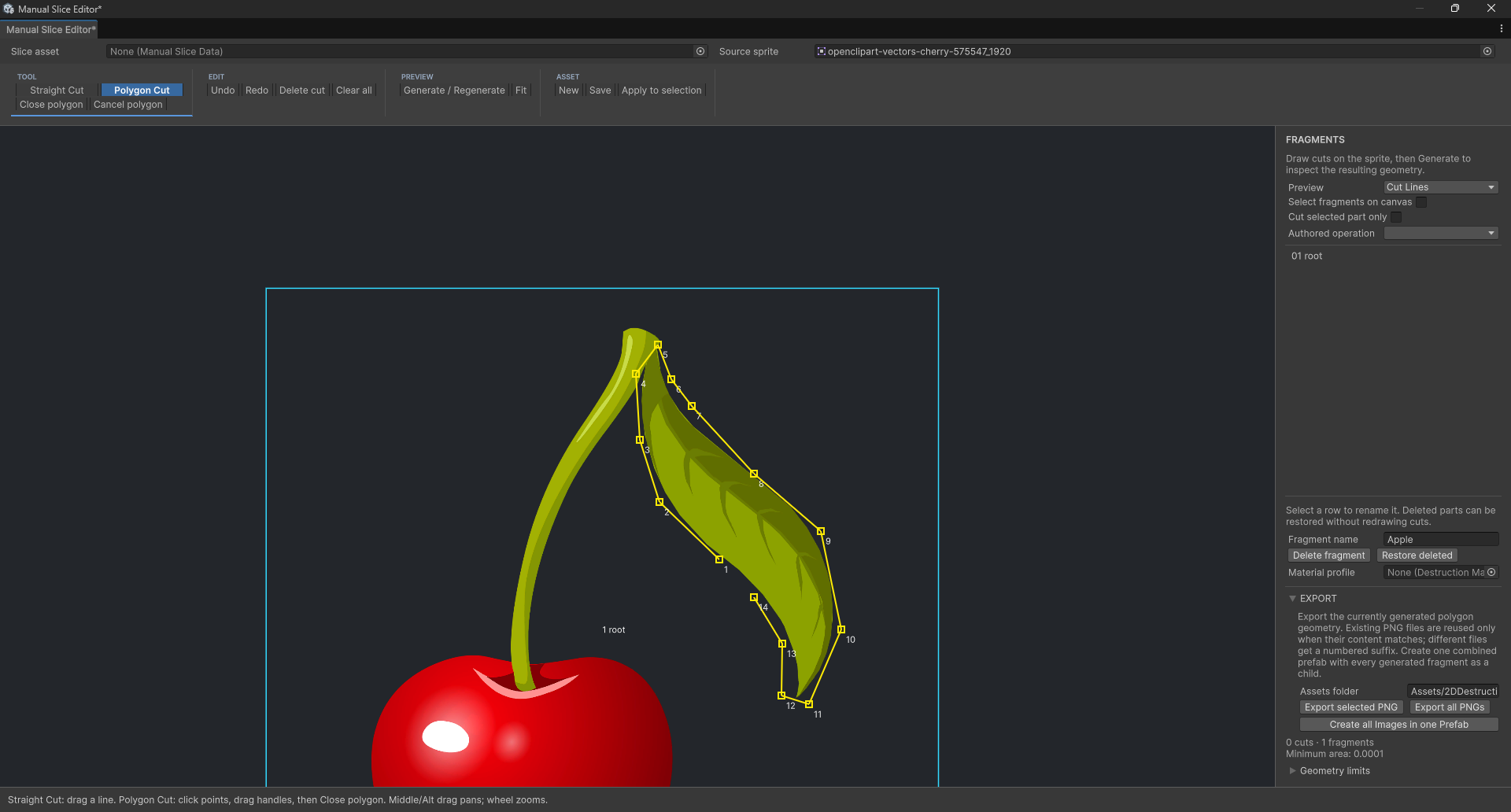
Task: Click Export selected PNG
Action: point(1351,707)
